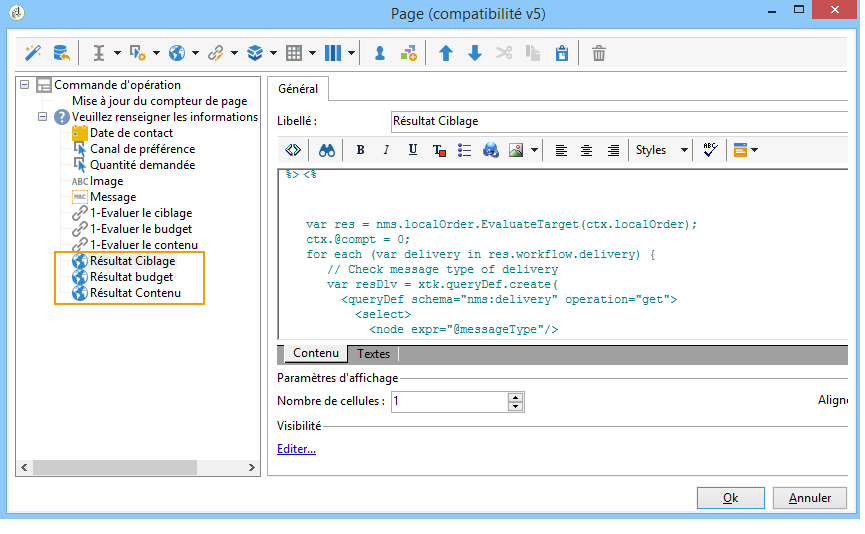Switch to the Textes tab
The width and height of the screenshot is (865, 534).
click(373, 353)
